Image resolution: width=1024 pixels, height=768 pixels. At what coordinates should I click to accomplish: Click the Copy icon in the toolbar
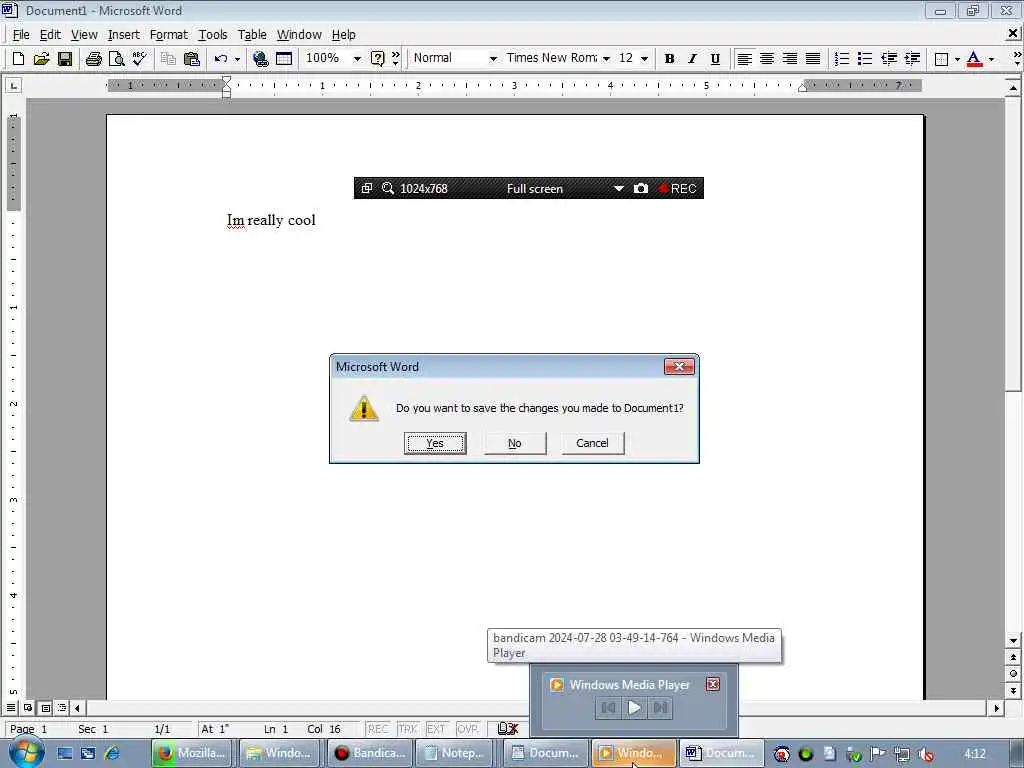pyautogui.click(x=168, y=59)
